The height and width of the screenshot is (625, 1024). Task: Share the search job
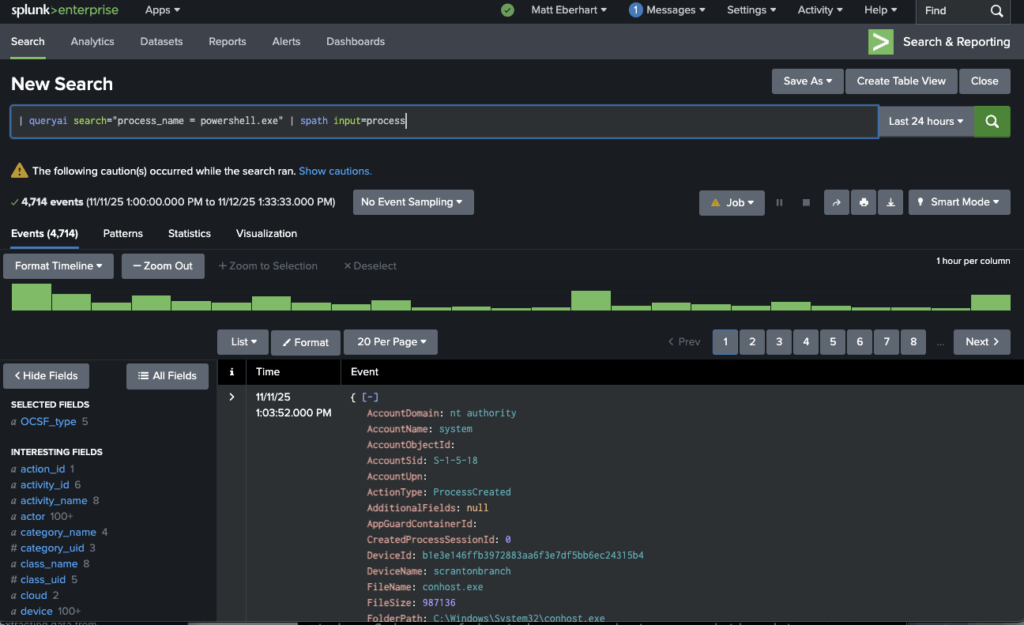tap(836, 202)
